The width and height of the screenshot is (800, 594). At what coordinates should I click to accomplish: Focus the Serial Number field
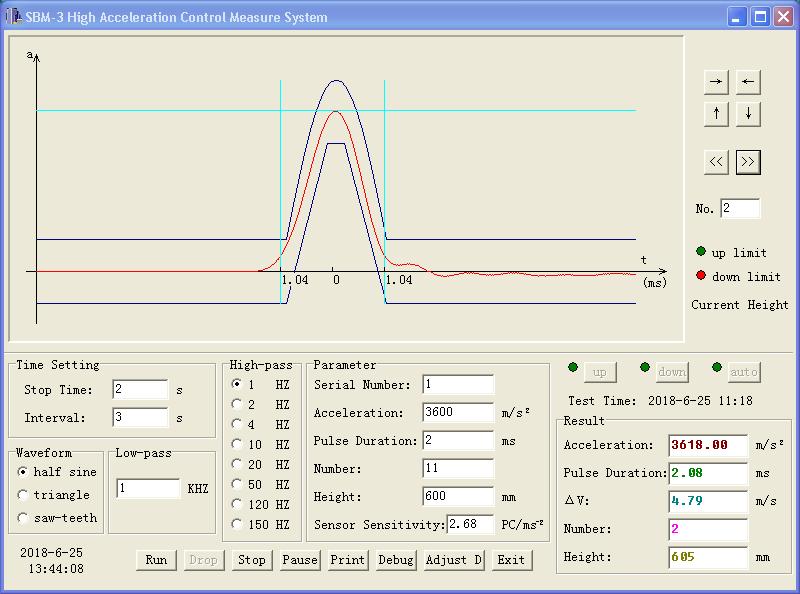pyautogui.click(x=458, y=385)
